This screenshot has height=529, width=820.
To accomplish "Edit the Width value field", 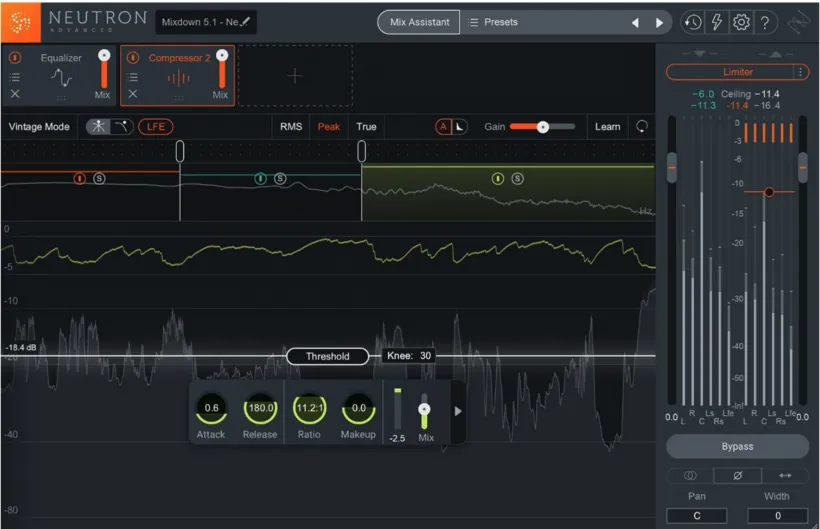I will [778, 515].
